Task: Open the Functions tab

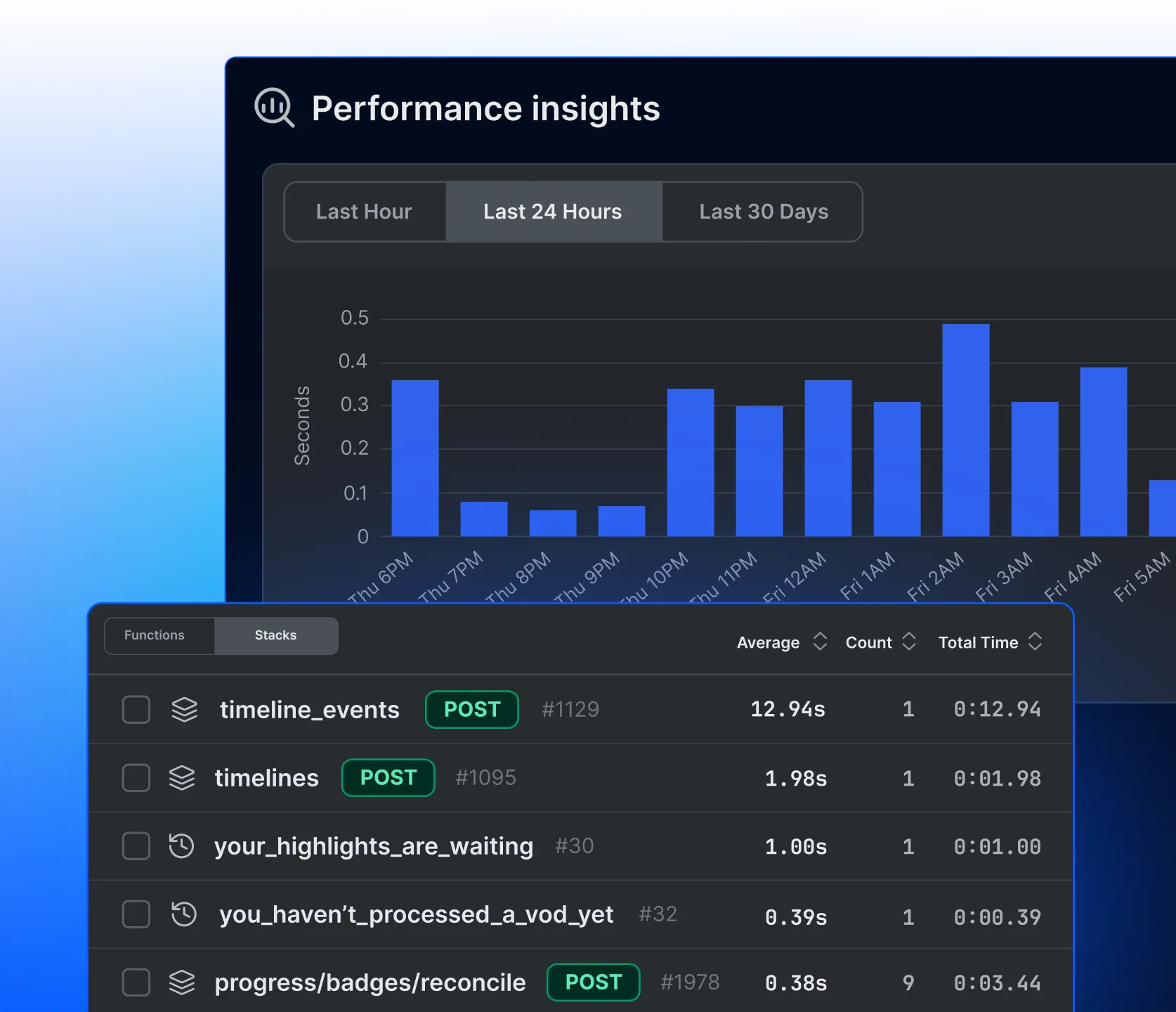Action: (159, 635)
